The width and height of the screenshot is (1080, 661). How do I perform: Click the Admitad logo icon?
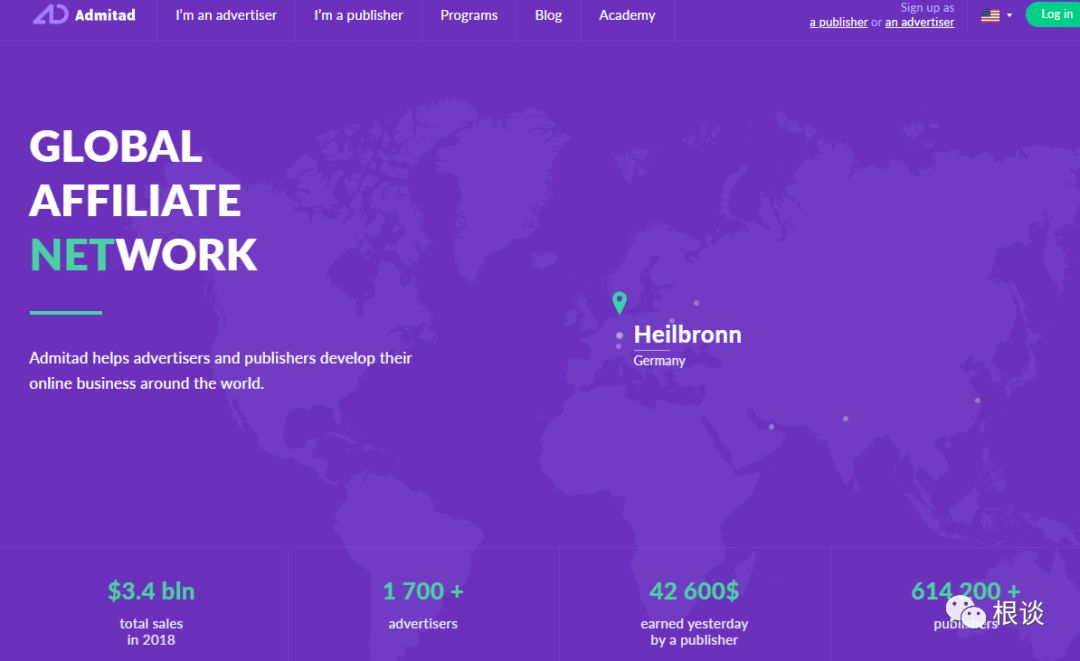pyautogui.click(x=51, y=14)
